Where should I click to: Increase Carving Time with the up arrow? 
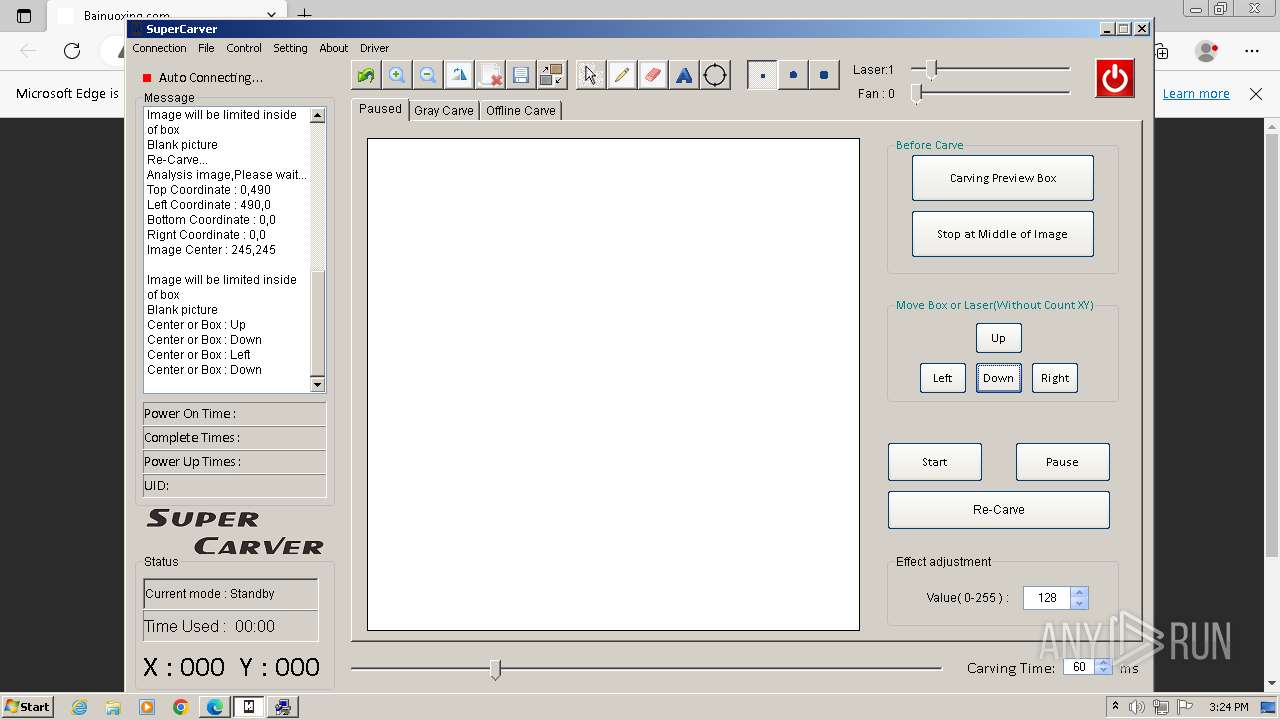[1104, 662]
